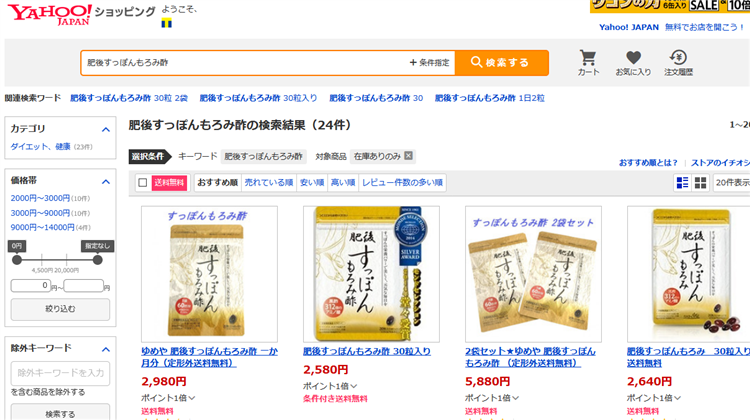Sort results by 売れている順
Viewport: 750px width, 420px height.
tap(268, 182)
